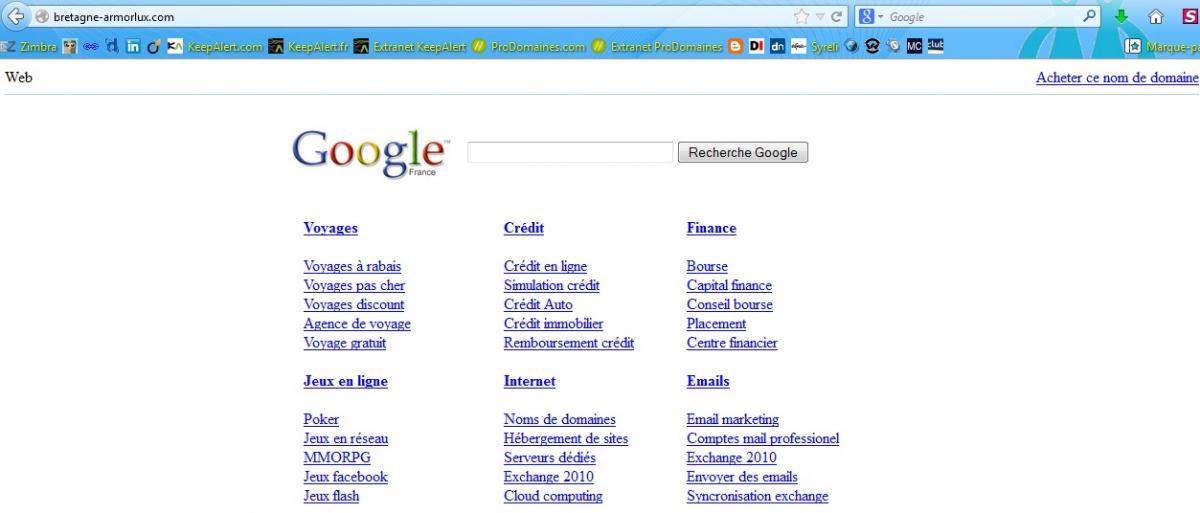Open the Voyages discount link
This screenshot has width=1200, height=513.
coord(354,304)
